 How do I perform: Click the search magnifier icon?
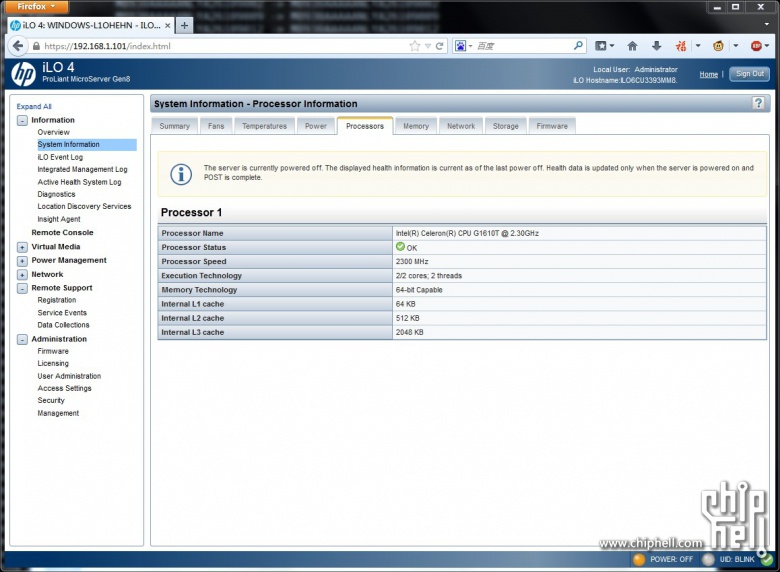pos(578,46)
